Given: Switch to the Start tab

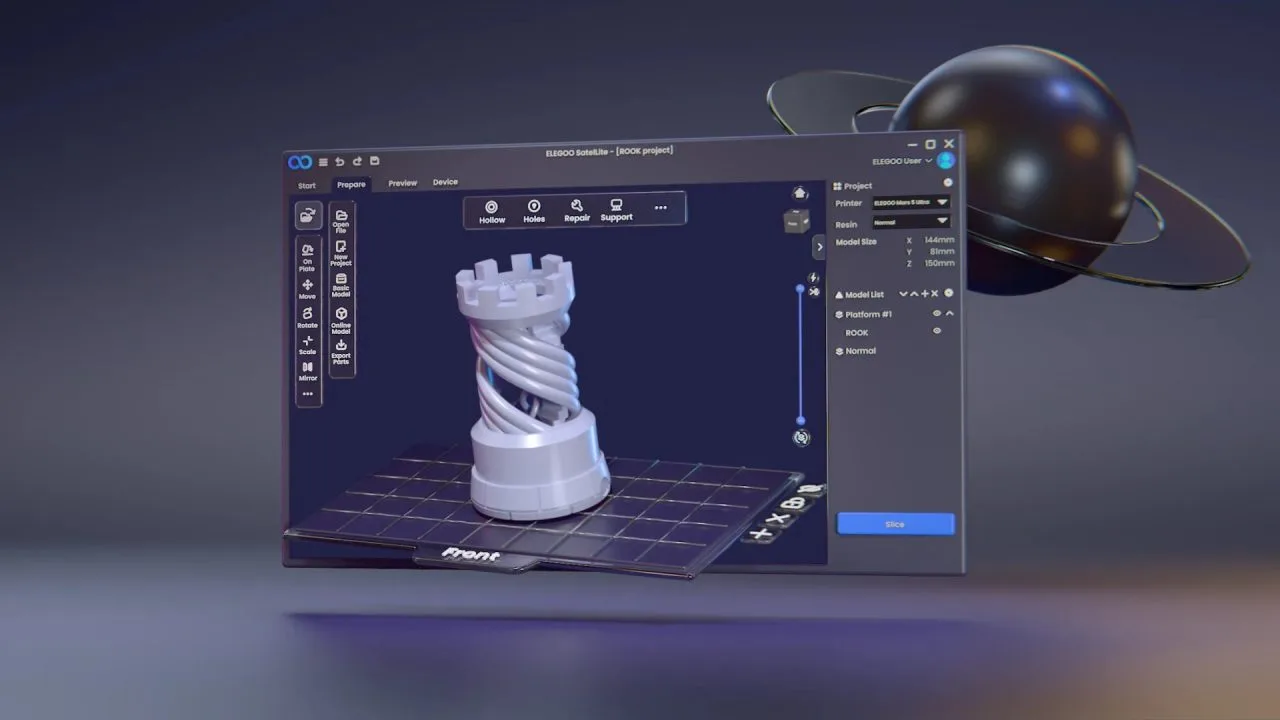Looking at the screenshot, I should pyautogui.click(x=307, y=186).
